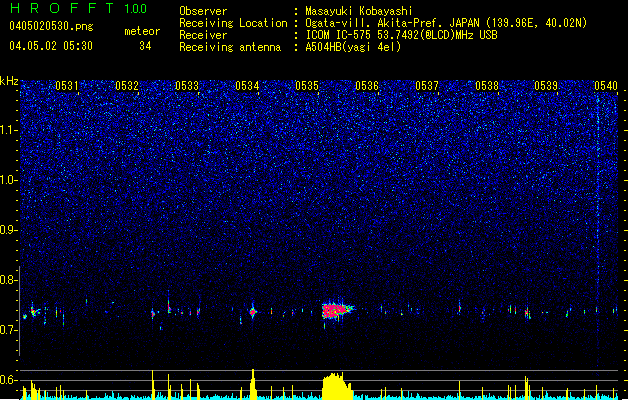Click the 0.9 kHz axis label
This screenshot has height=400, width=629.
click(9, 230)
